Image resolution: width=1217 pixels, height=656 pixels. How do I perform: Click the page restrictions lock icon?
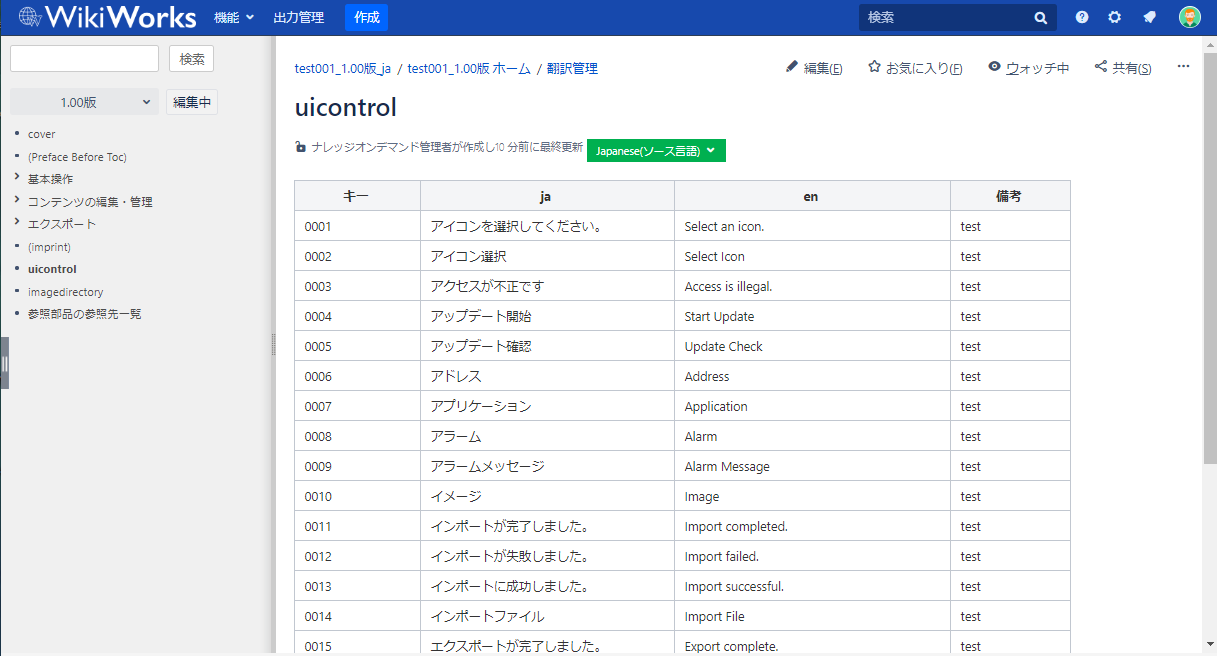click(x=300, y=148)
